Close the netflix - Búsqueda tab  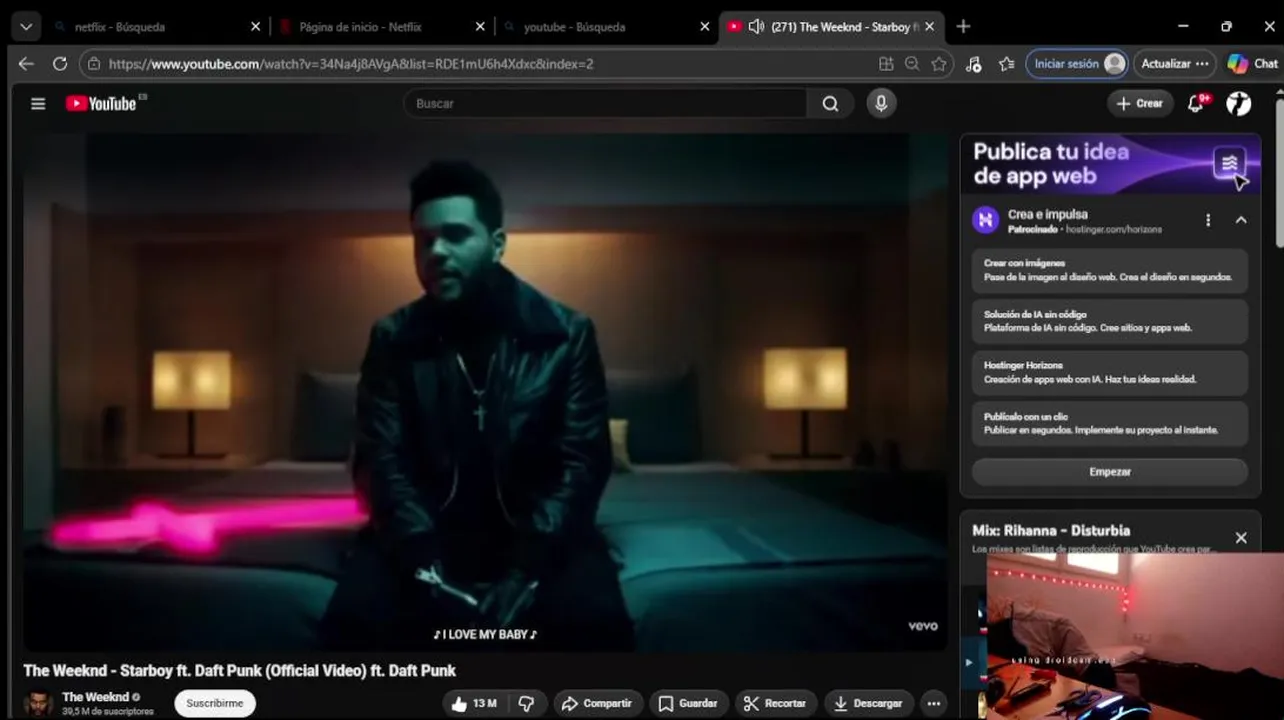[255, 27]
